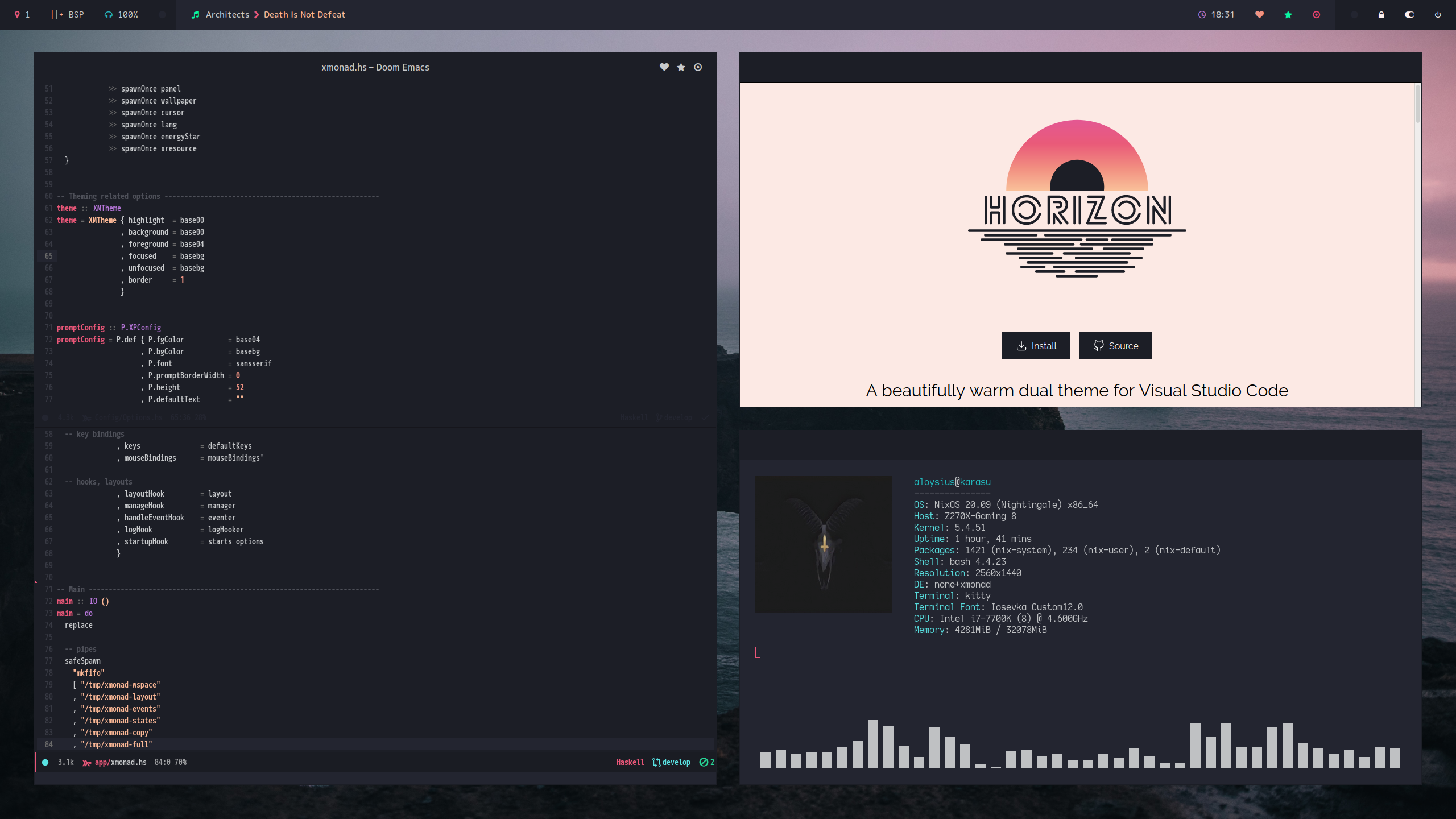Click the circle icon in the Emacs title bar

(698, 67)
